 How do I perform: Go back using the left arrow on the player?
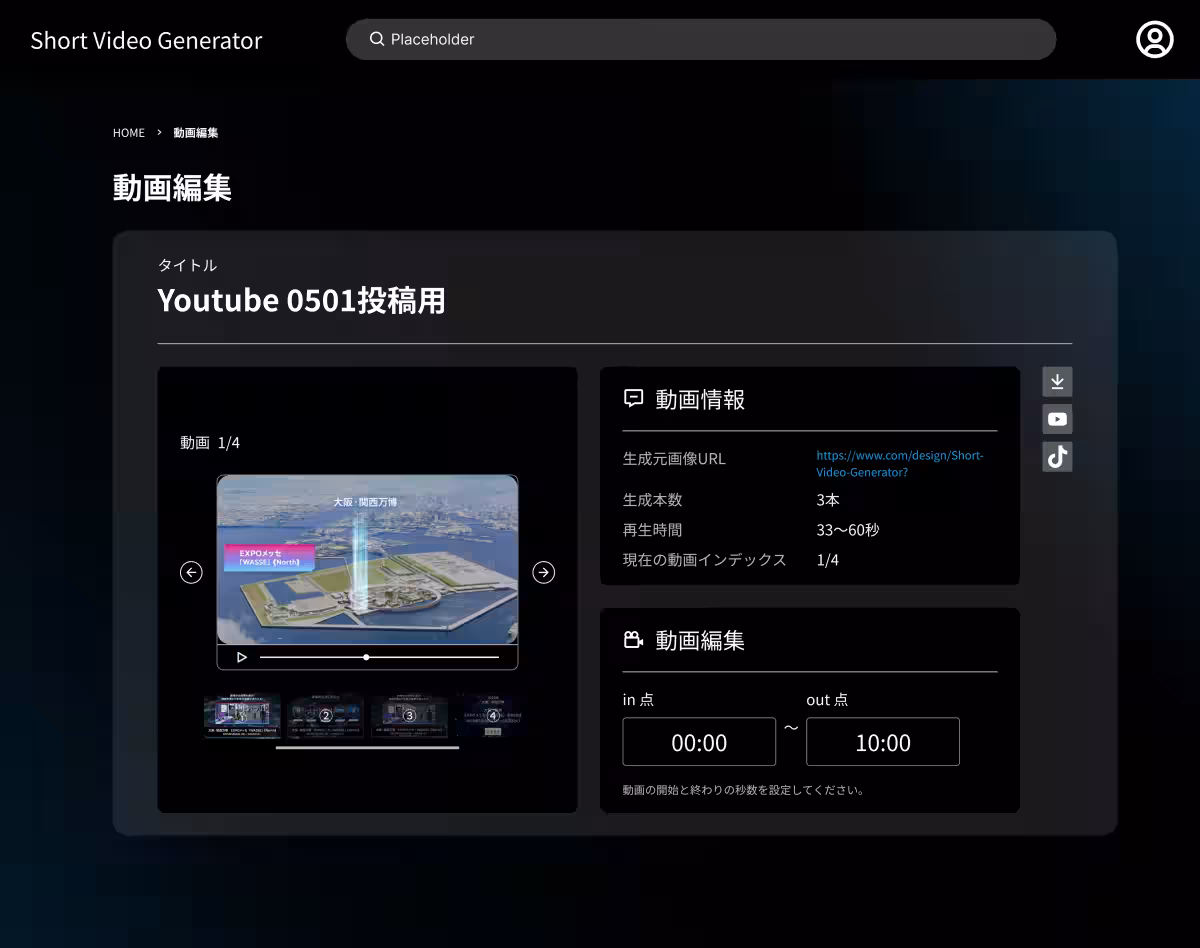click(x=191, y=572)
